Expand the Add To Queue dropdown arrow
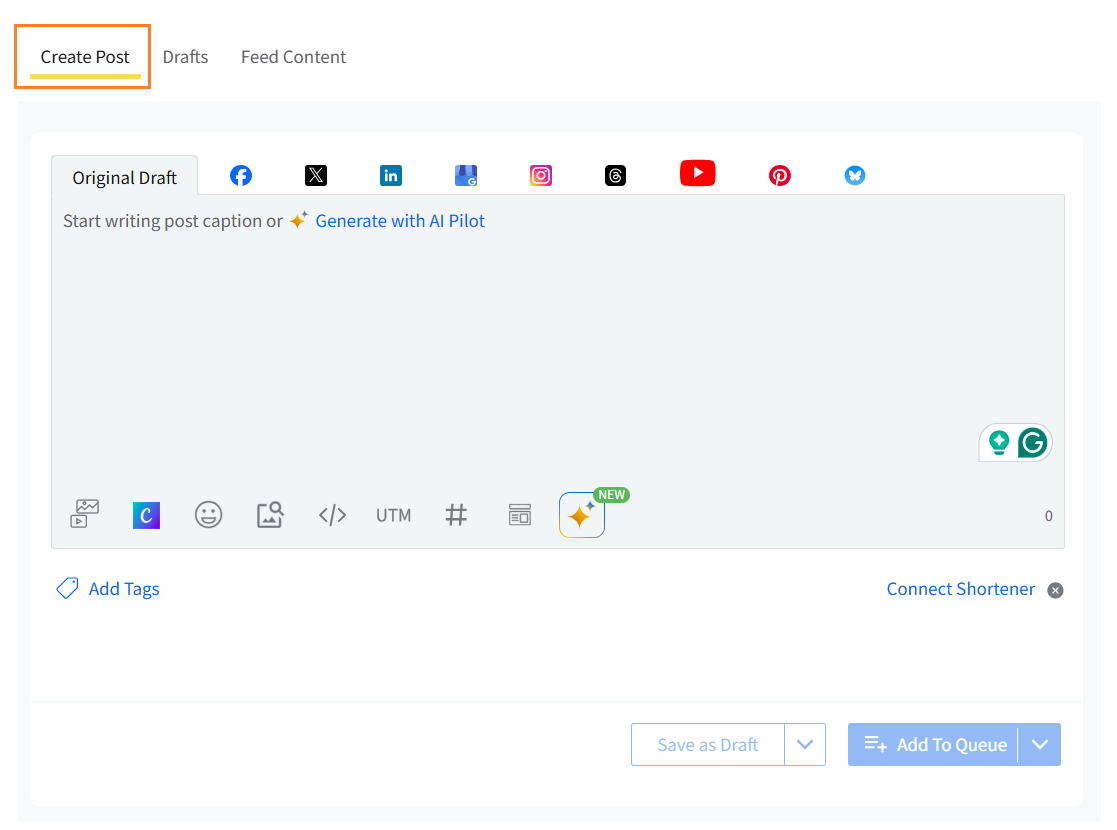This screenshot has height=830, width=1117. (1040, 745)
